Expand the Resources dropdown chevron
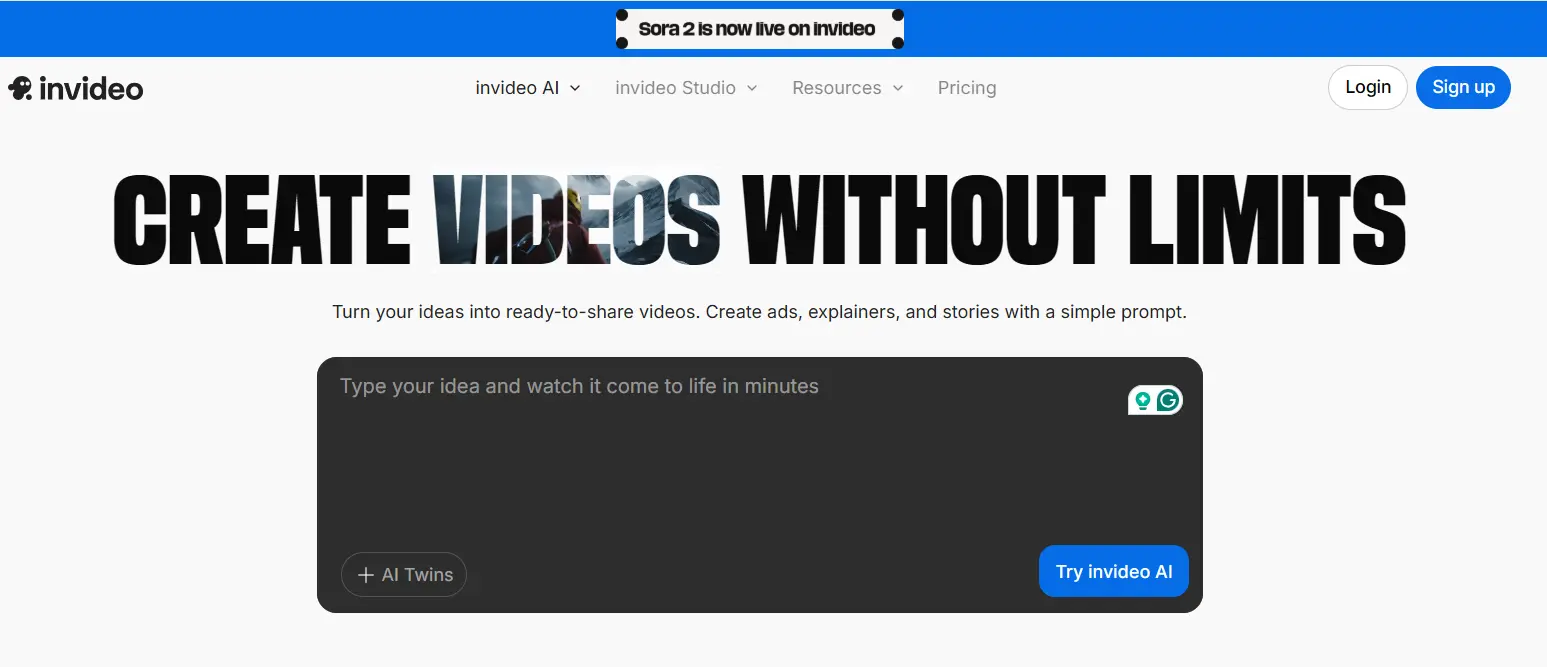 898,88
